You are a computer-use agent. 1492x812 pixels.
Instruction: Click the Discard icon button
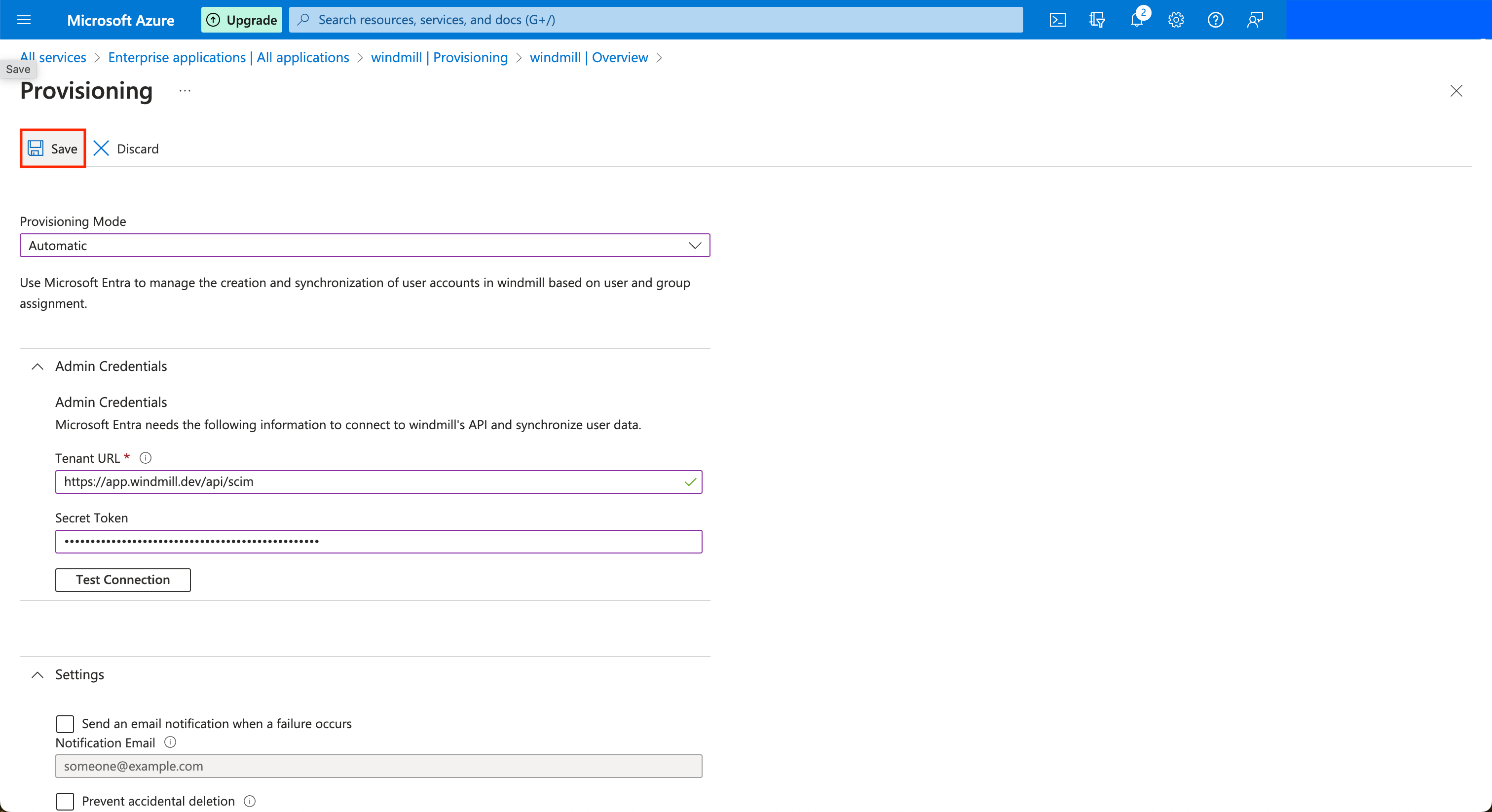coord(100,148)
